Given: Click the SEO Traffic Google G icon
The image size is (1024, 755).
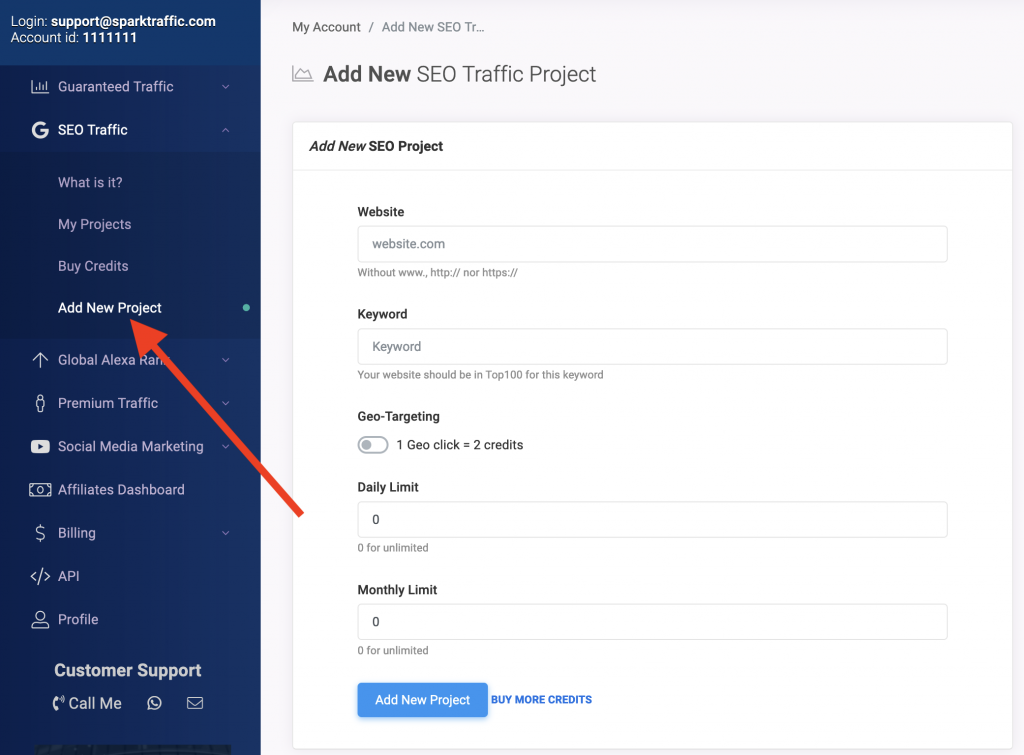Looking at the screenshot, I should point(40,129).
